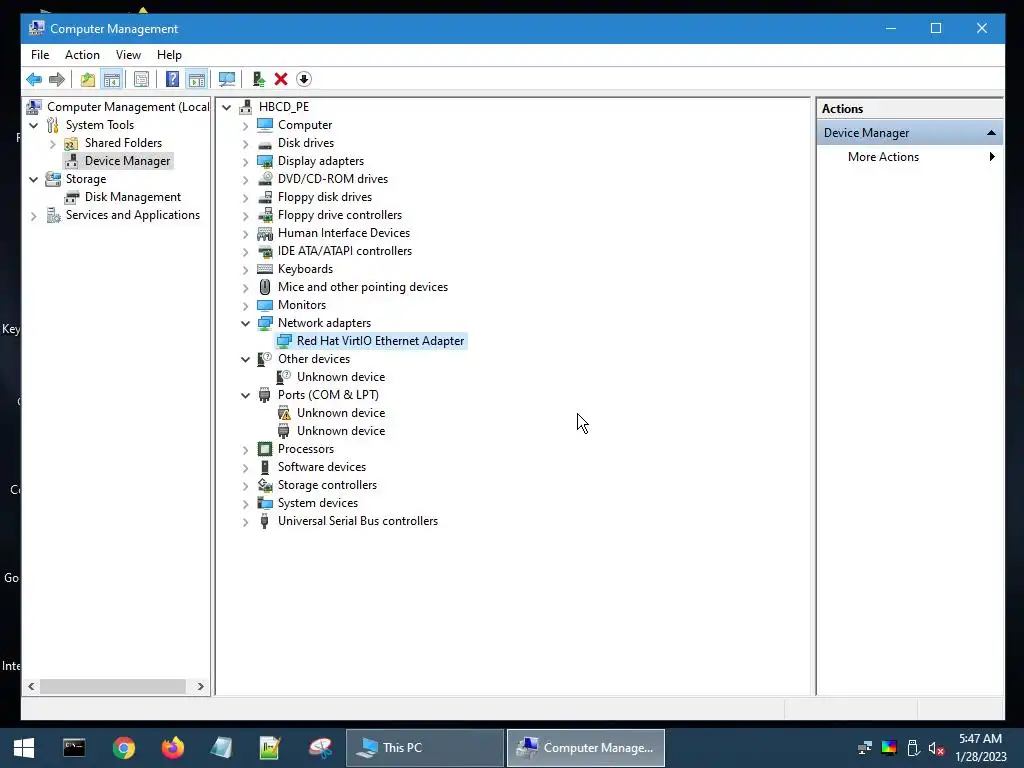
Task: Collapse the System Tools node
Action: point(34,125)
